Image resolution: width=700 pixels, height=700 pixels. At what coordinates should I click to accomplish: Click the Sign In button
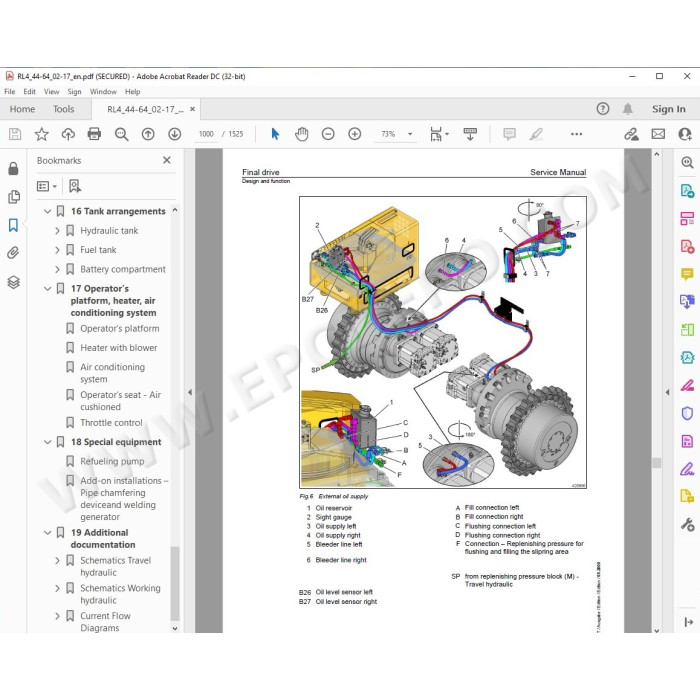pos(668,109)
